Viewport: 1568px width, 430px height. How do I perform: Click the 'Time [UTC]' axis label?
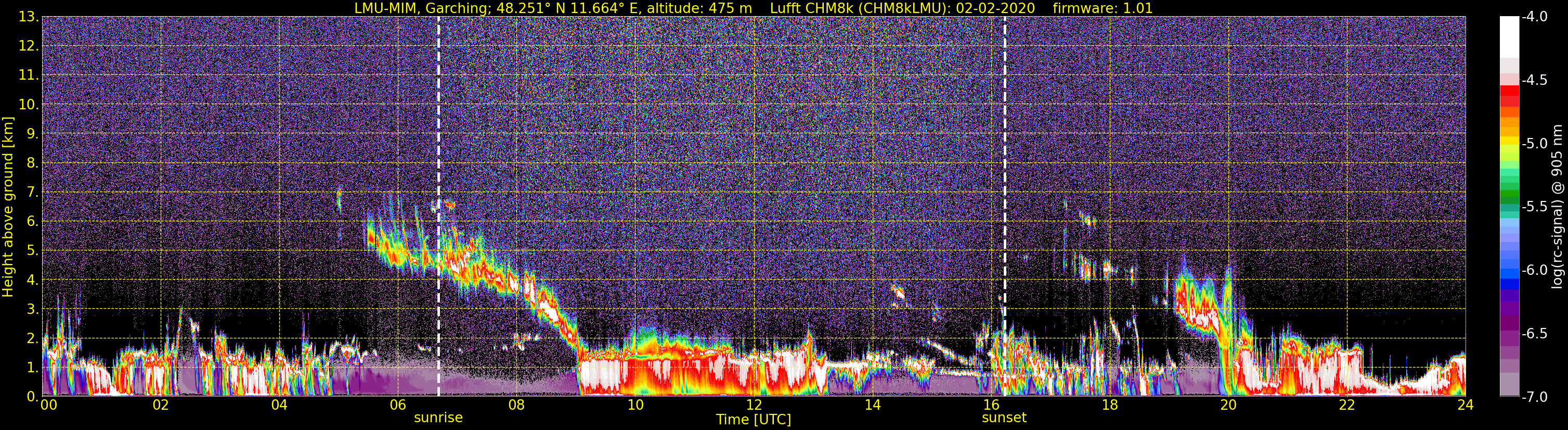click(754, 420)
